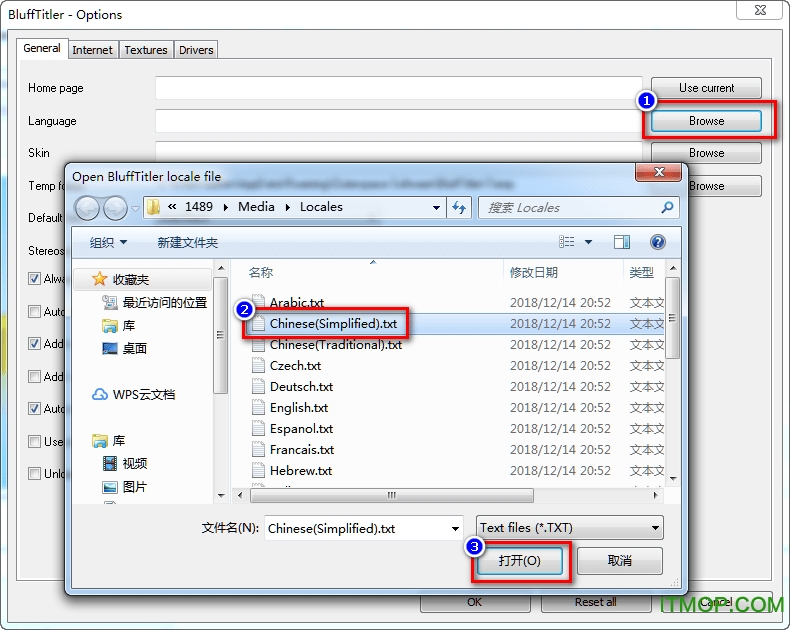Click the Francais.txt file icon

pos(258,450)
